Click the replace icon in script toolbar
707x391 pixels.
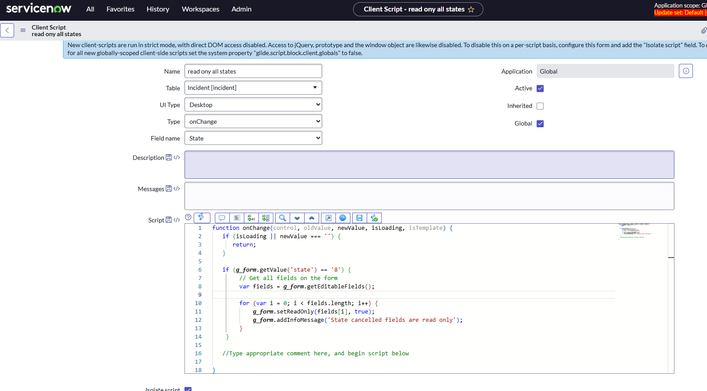(252, 218)
